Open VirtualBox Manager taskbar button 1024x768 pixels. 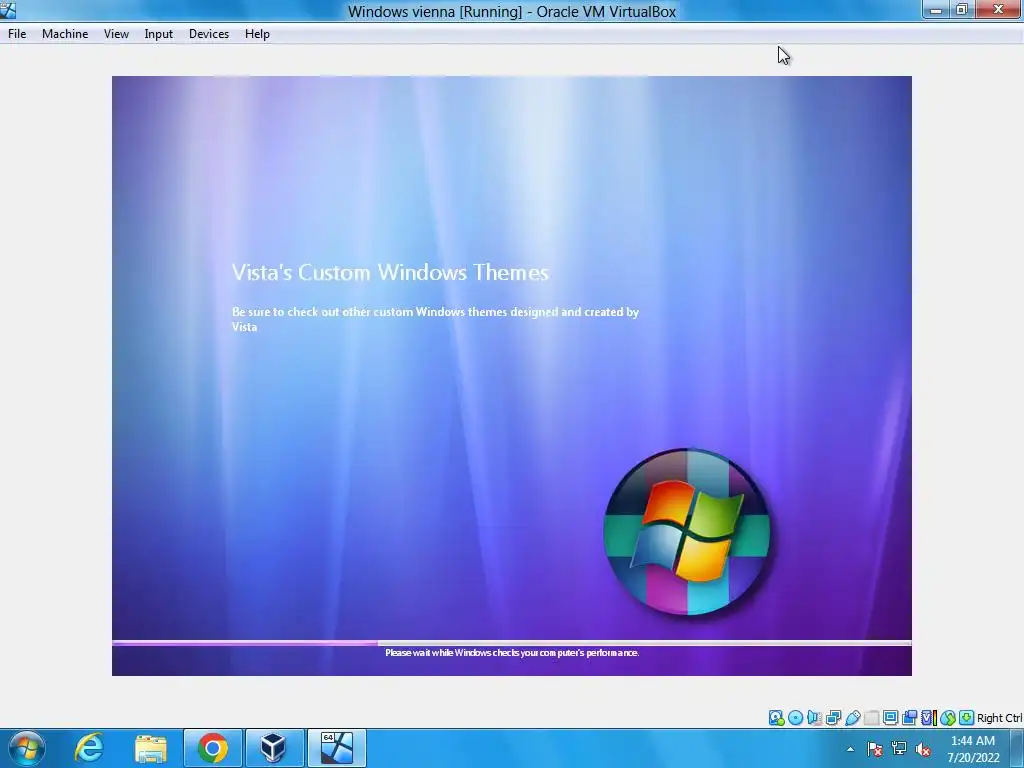(274, 748)
